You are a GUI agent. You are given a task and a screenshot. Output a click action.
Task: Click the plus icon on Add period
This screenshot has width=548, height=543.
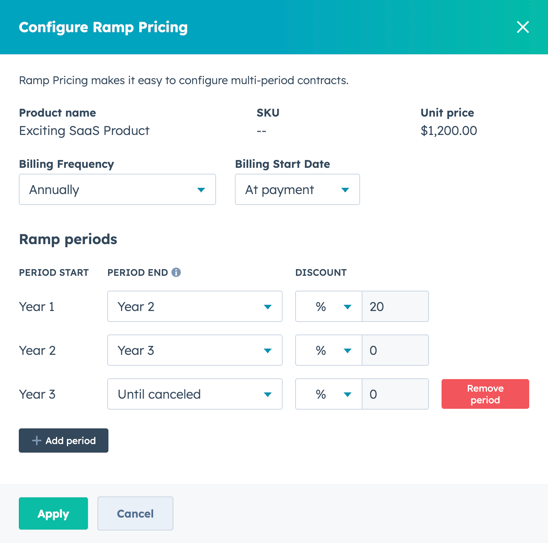(36, 441)
